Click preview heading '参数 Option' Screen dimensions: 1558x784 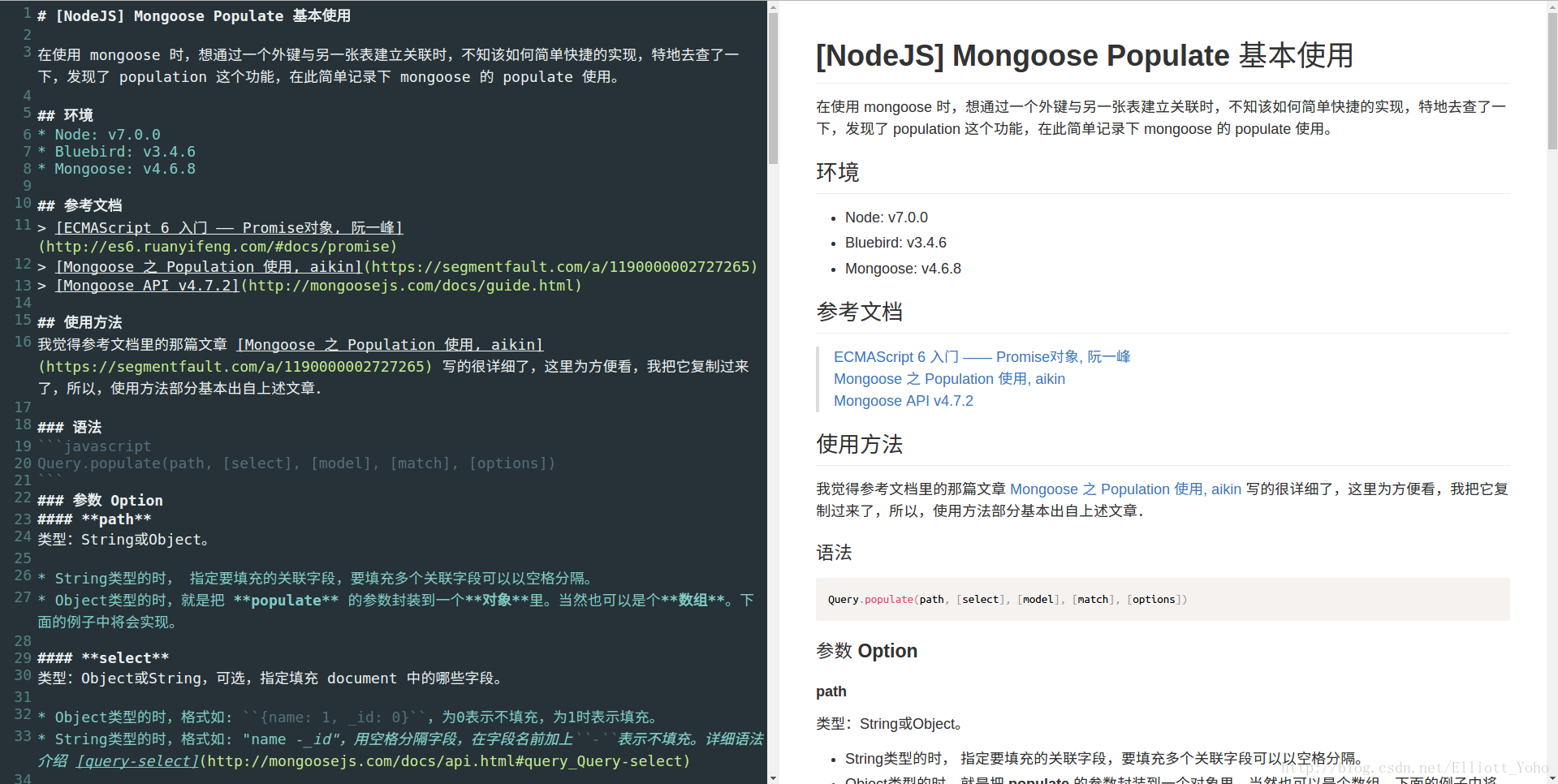[x=866, y=651]
